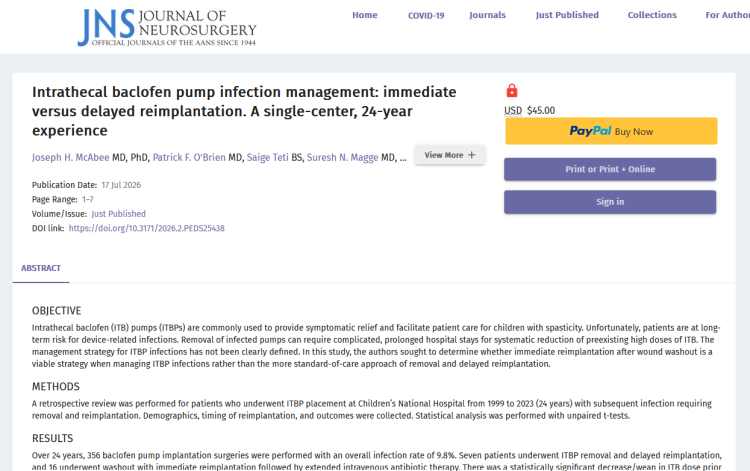The height and width of the screenshot is (471, 750).
Task: Click the $45.00 price text
Action: [541, 110]
